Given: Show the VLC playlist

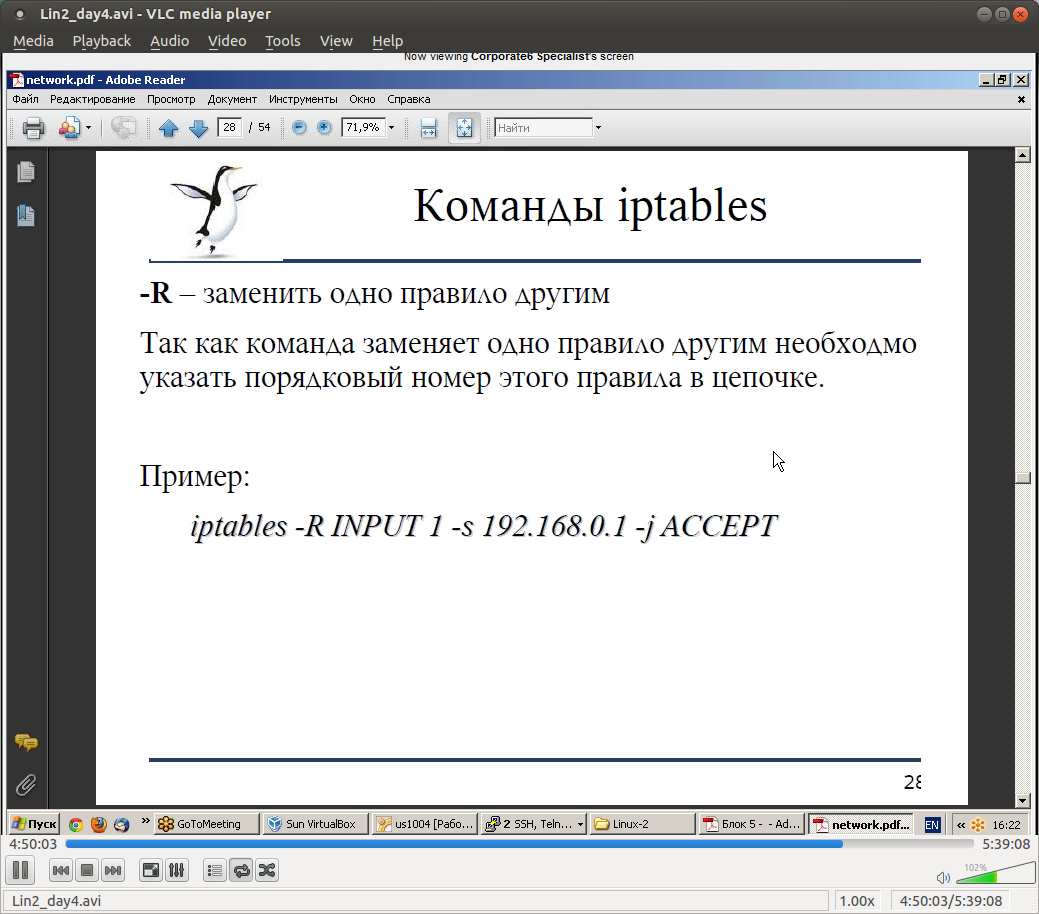Looking at the screenshot, I should click(214, 870).
